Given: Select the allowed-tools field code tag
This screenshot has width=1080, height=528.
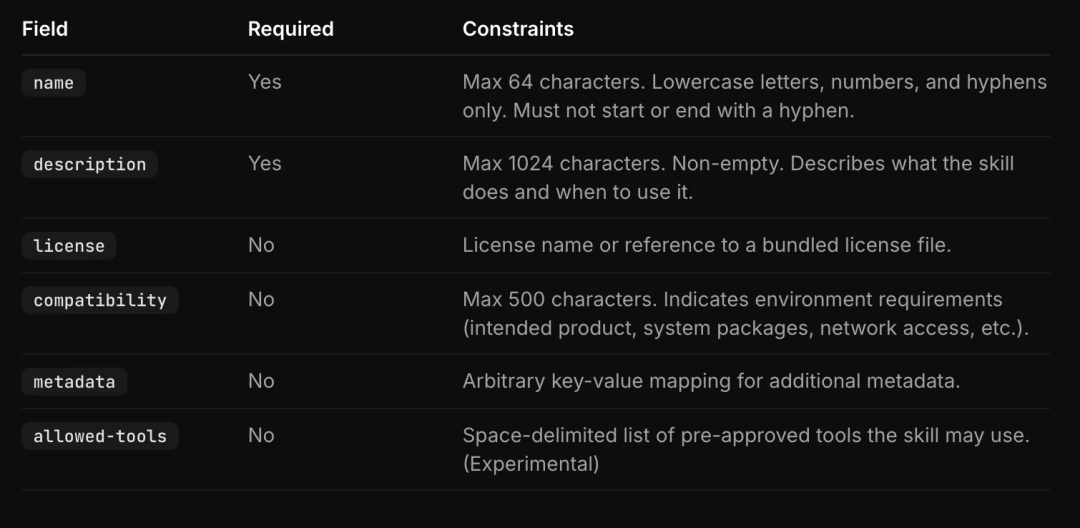Looking at the screenshot, I should pos(100,436).
